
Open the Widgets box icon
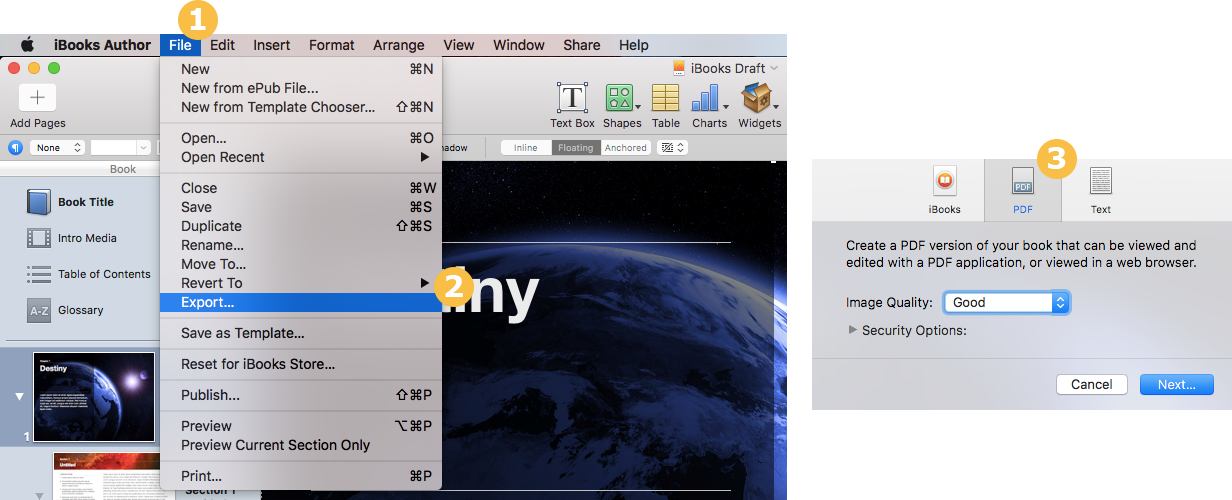point(756,98)
